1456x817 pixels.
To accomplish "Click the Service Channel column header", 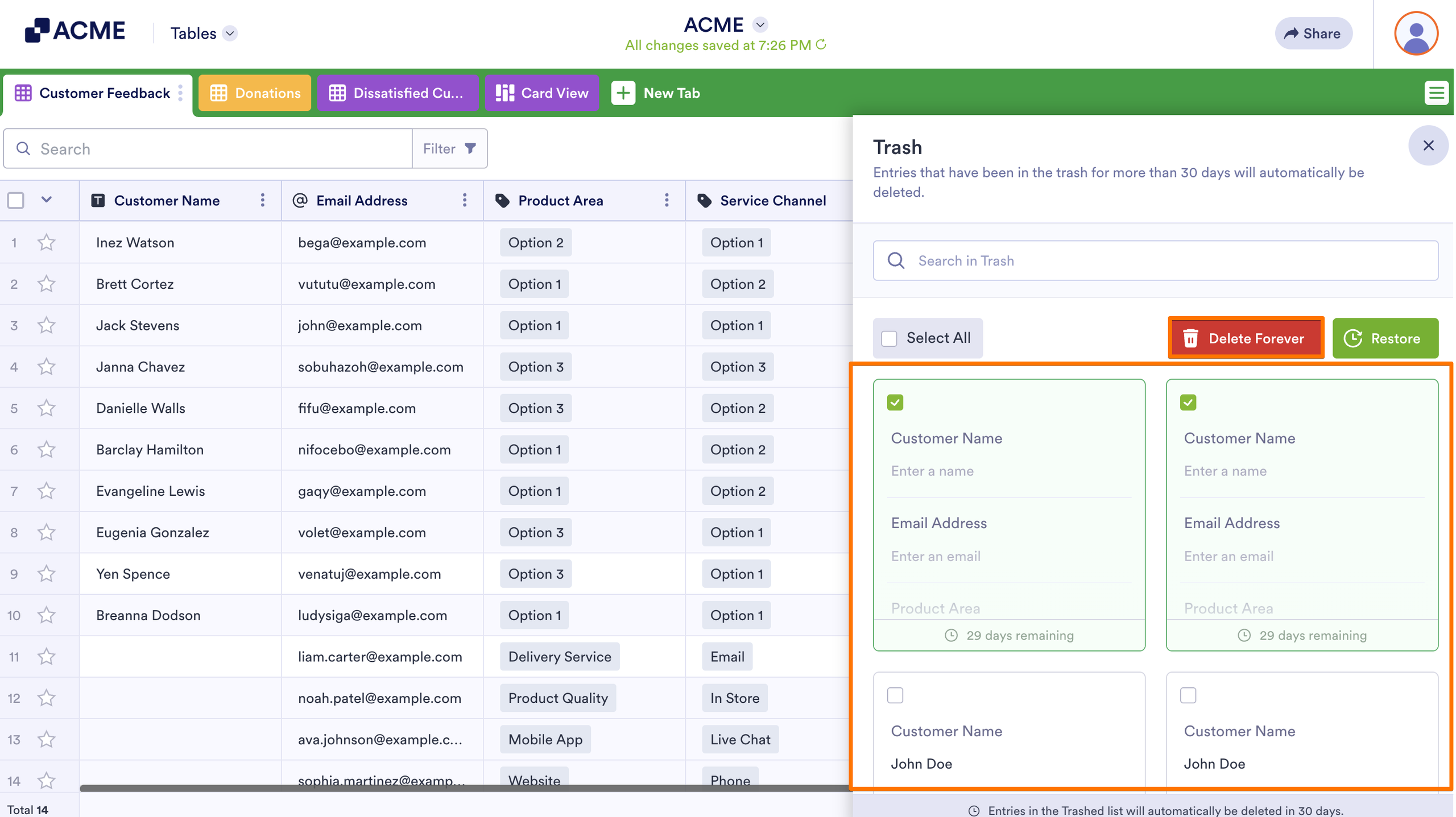I will tap(769, 200).
